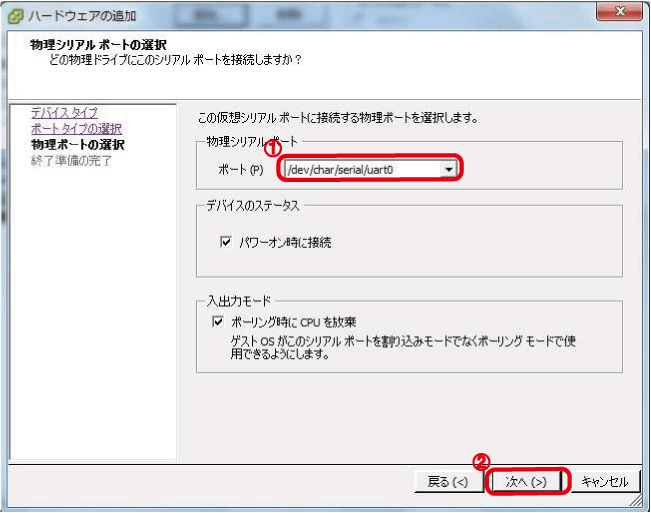Click the キャンセル button
Screen dimensions: 651x513
605,481
